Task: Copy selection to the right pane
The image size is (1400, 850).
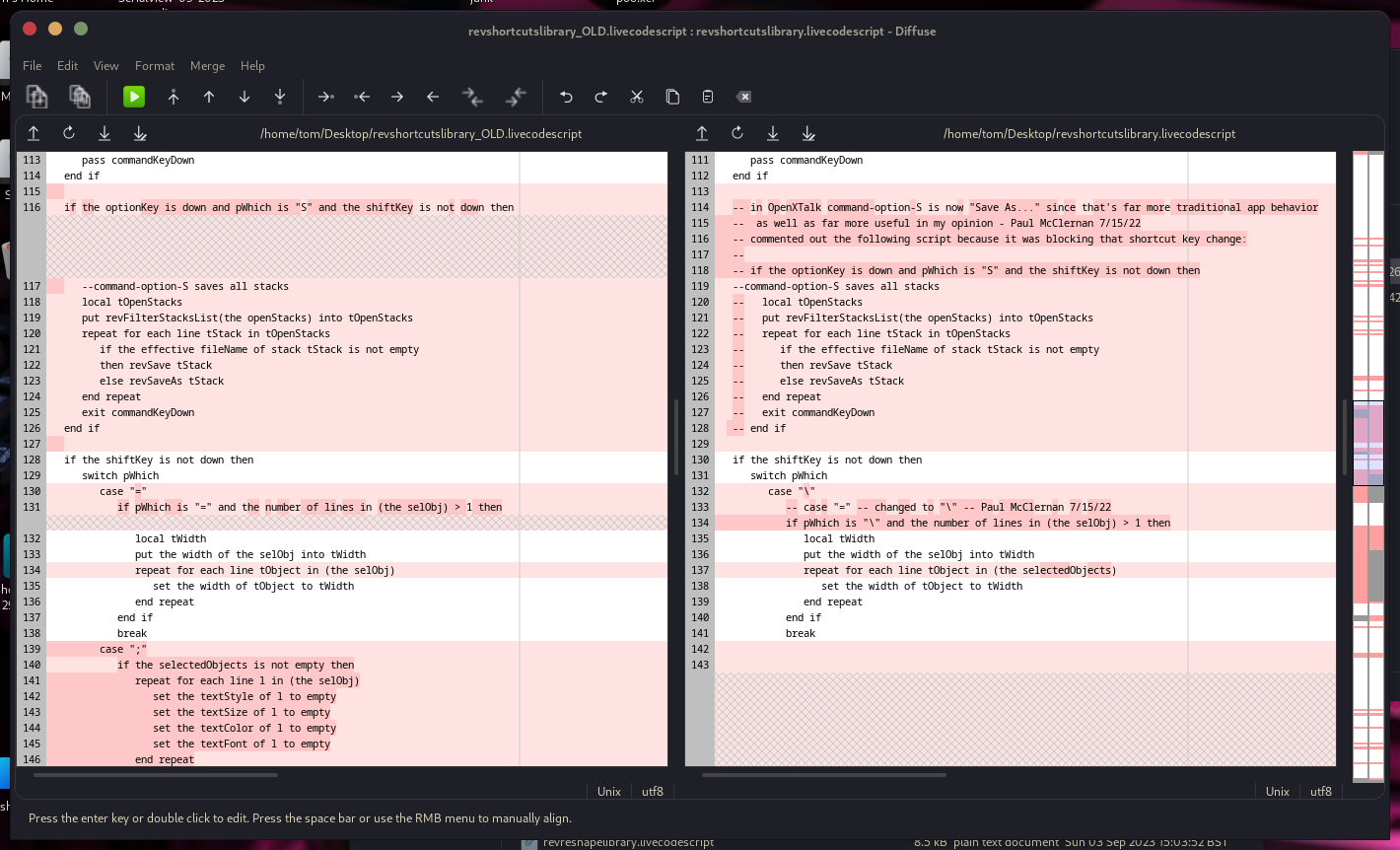Action: 326,96
